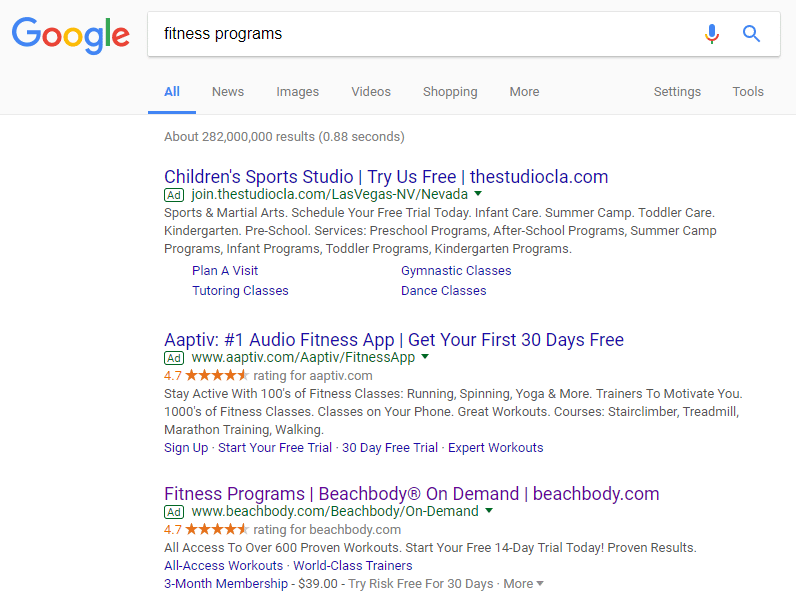Follow the Gymnastic Classes sitelink
The height and width of the screenshot is (608, 796).
pyautogui.click(x=456, y=271)
